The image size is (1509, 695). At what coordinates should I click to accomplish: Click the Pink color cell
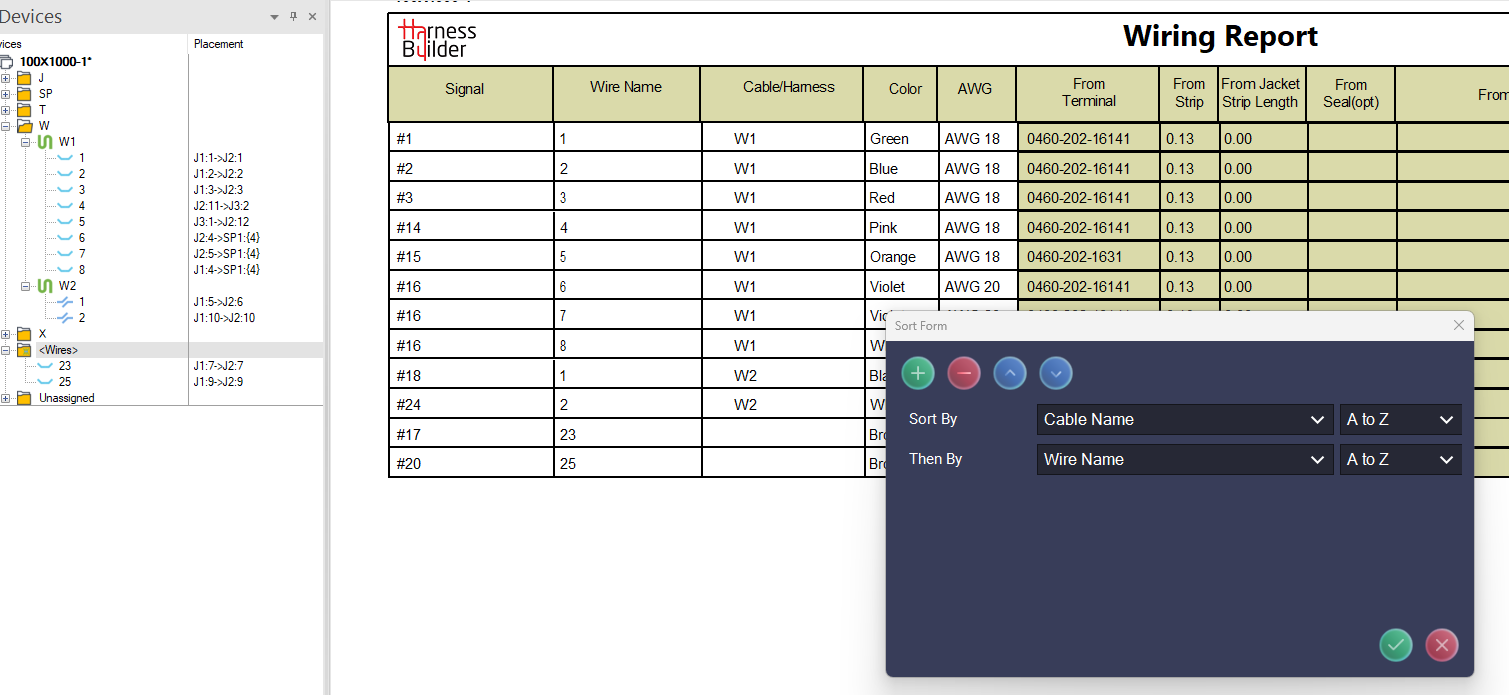[901, 227]
